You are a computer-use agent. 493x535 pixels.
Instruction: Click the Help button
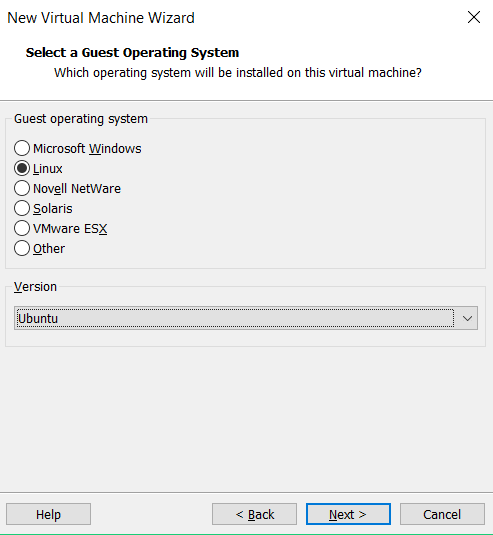(x=48, y=514)
